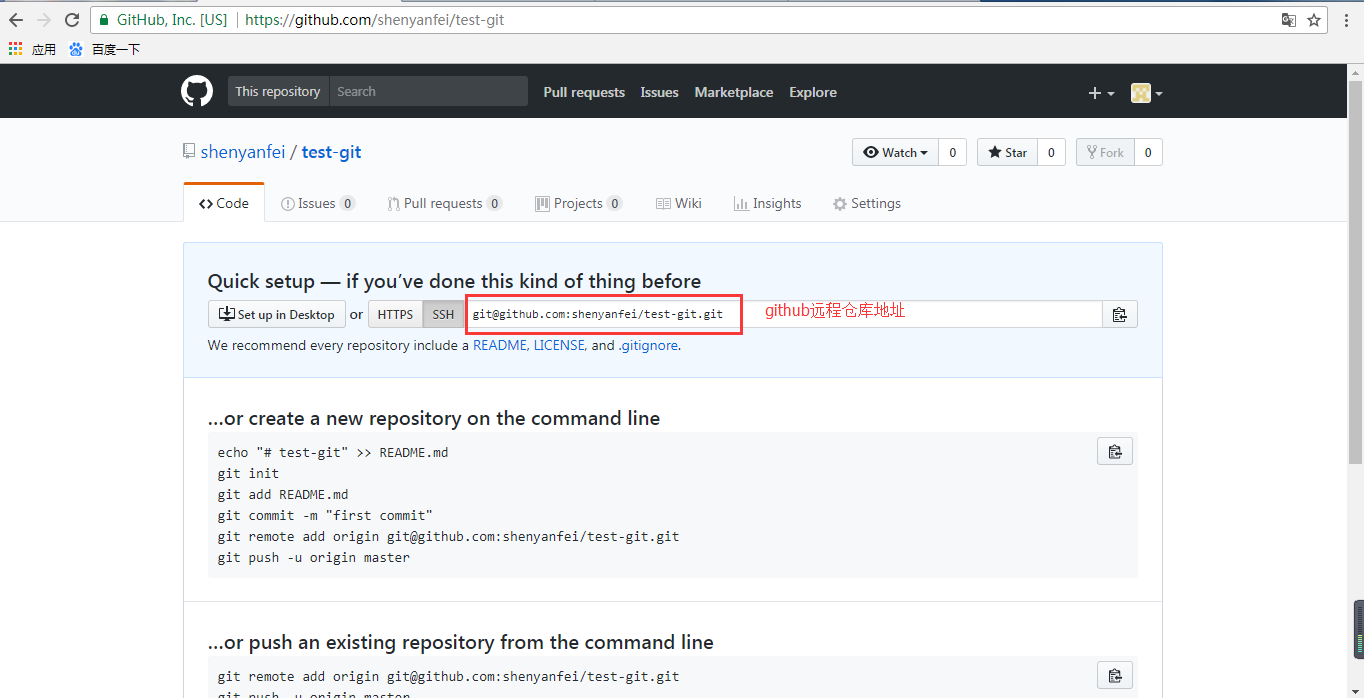Click the 'git init' command line
This screenshot has height=698, width=1364.
248,473
